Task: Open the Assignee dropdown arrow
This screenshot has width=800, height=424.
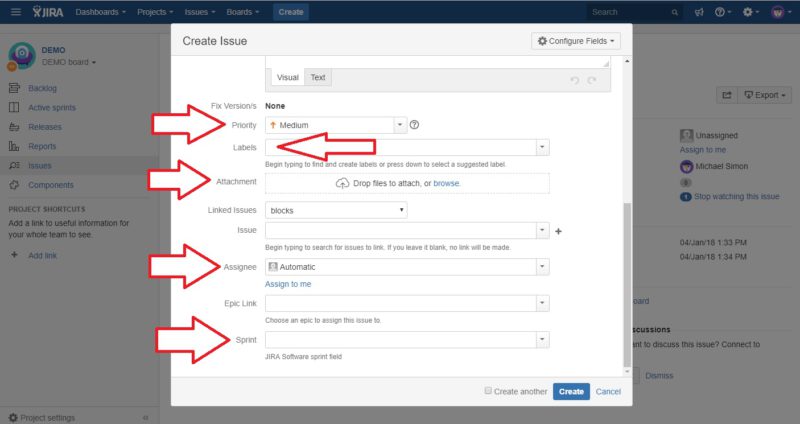Action: pyautogui.click(x=542, y=267)
